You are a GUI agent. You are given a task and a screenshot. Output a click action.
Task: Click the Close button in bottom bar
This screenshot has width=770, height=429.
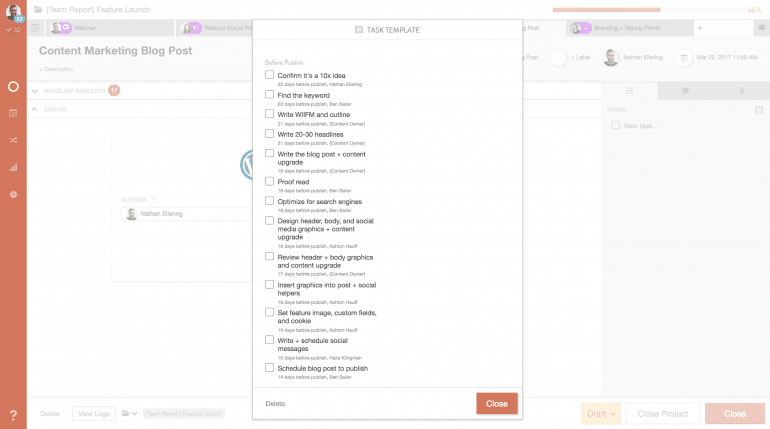[x=735, y=414]
